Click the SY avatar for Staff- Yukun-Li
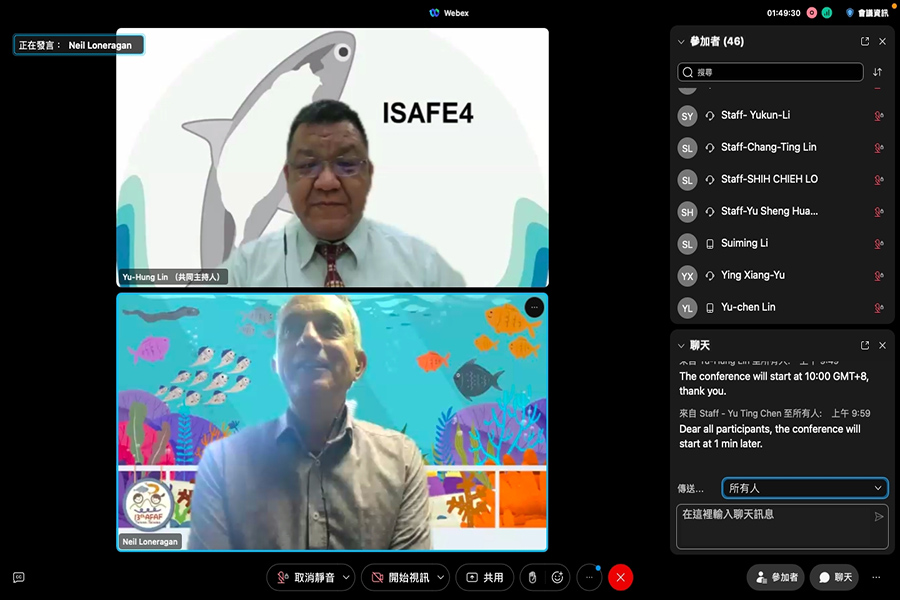Viewport: 900px width, 600px height. [687, 116]
